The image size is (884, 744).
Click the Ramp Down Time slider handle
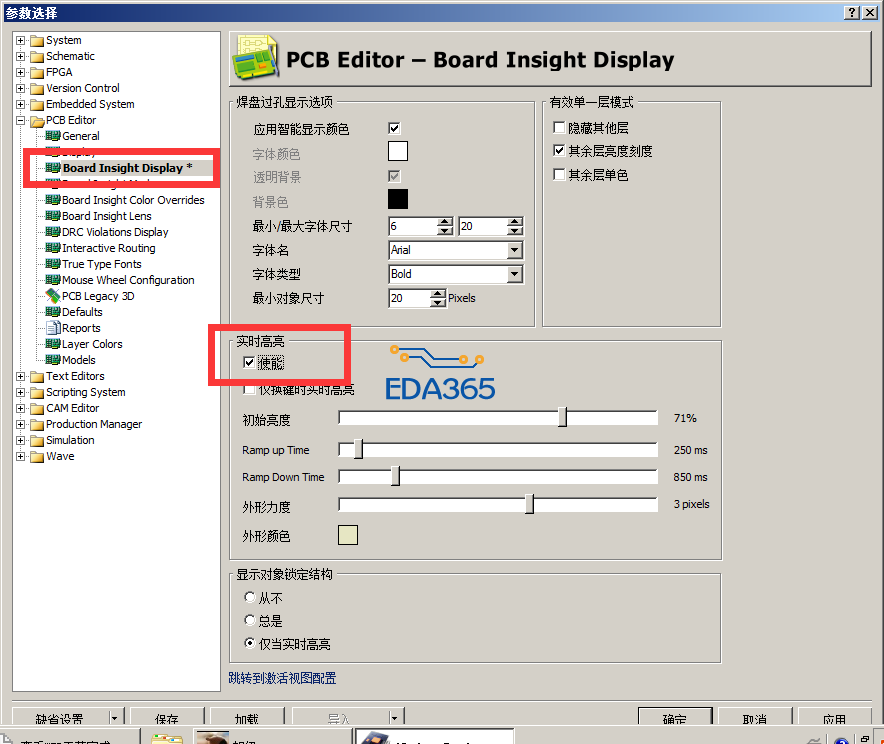(396, 476)
